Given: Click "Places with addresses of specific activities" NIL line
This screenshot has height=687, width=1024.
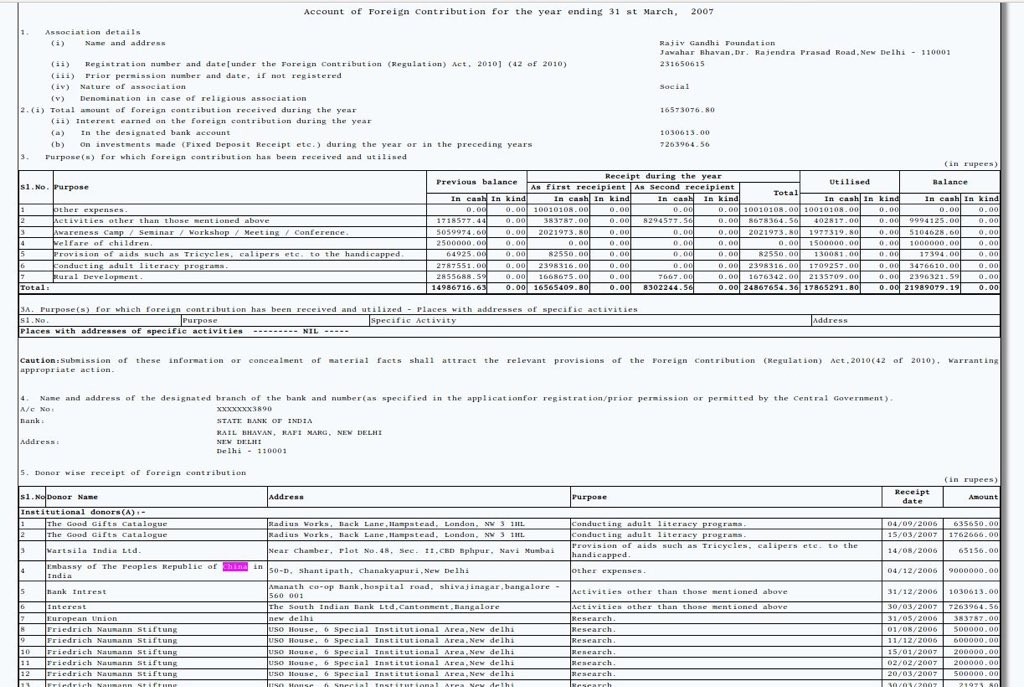Looking at the screenshot, I should (x=184, y=332).
